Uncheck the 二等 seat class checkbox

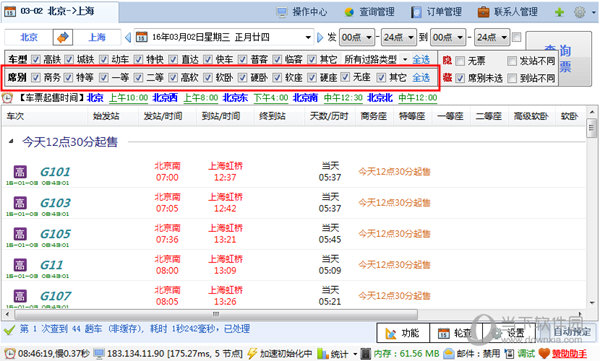coord(138,78)
